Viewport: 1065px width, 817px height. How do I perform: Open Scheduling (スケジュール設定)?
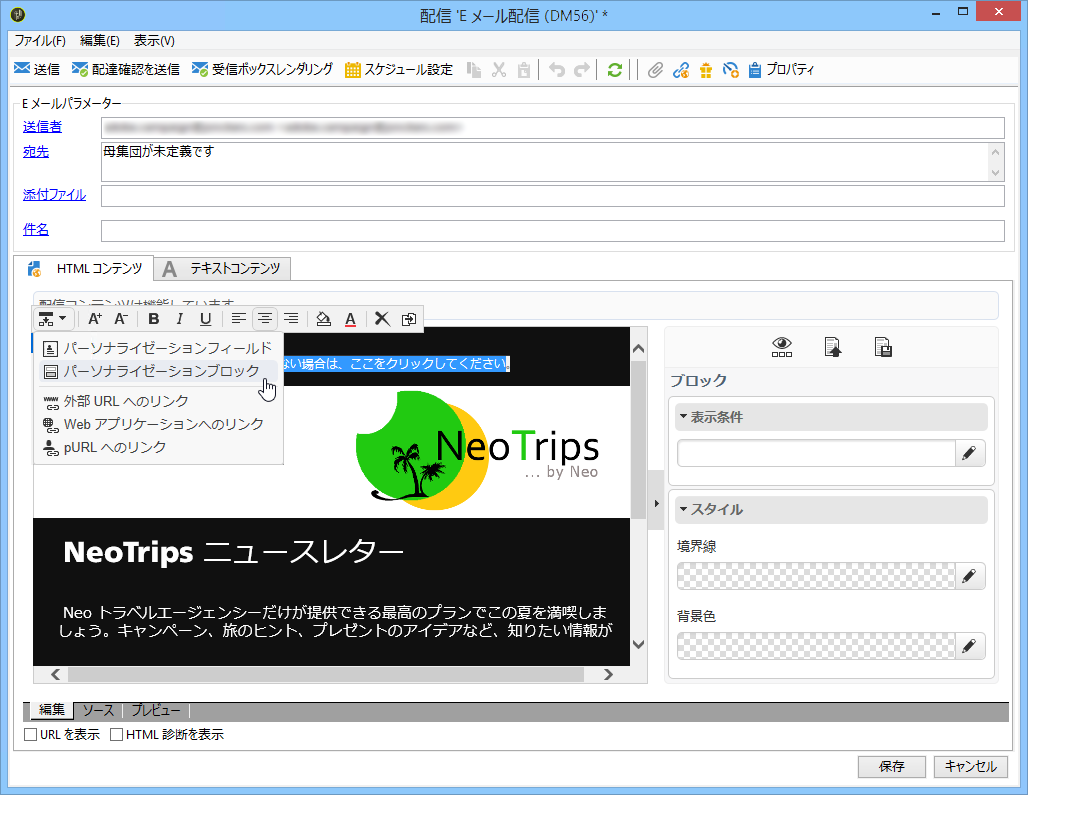[399, 69]
